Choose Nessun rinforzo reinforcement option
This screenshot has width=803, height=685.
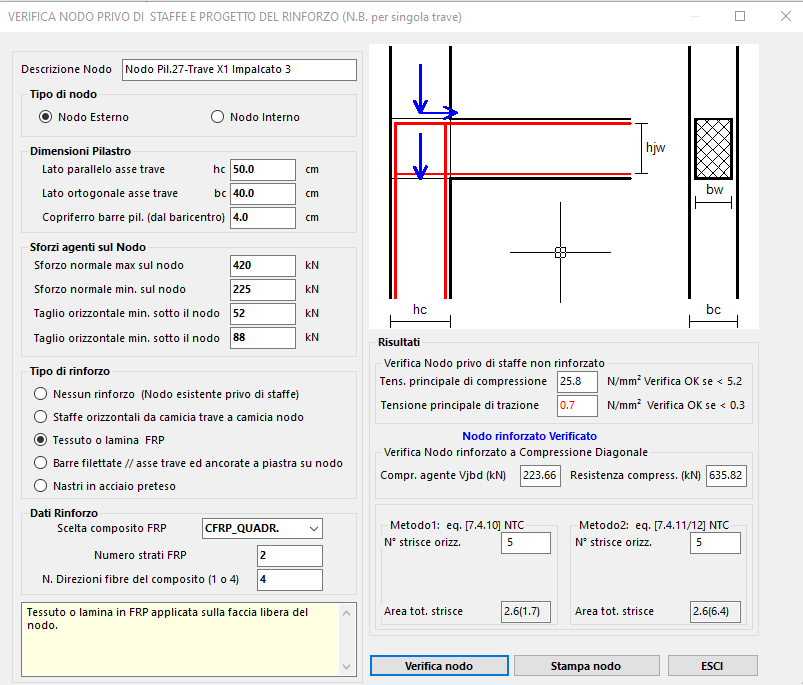(40, 394)
